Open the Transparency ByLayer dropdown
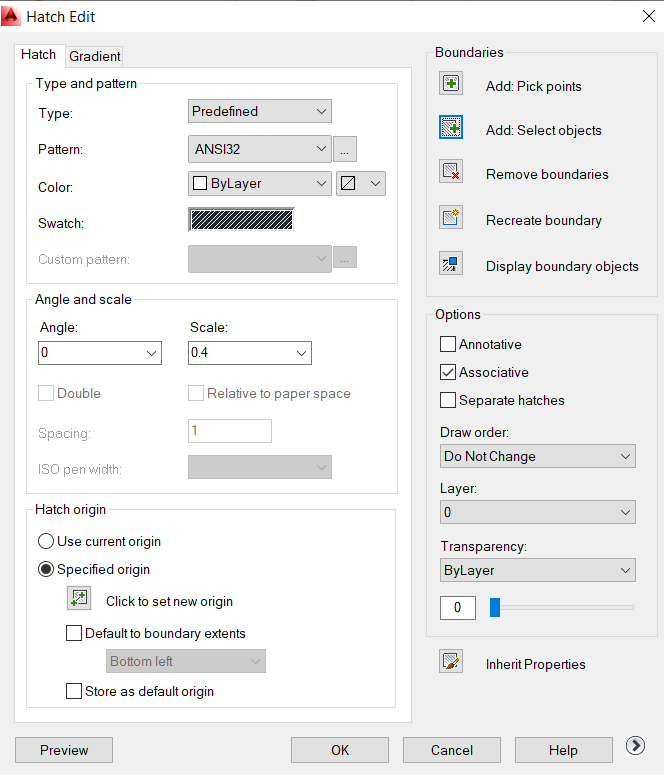This screenshot has width=664, height=775. (x=538, y=571)
